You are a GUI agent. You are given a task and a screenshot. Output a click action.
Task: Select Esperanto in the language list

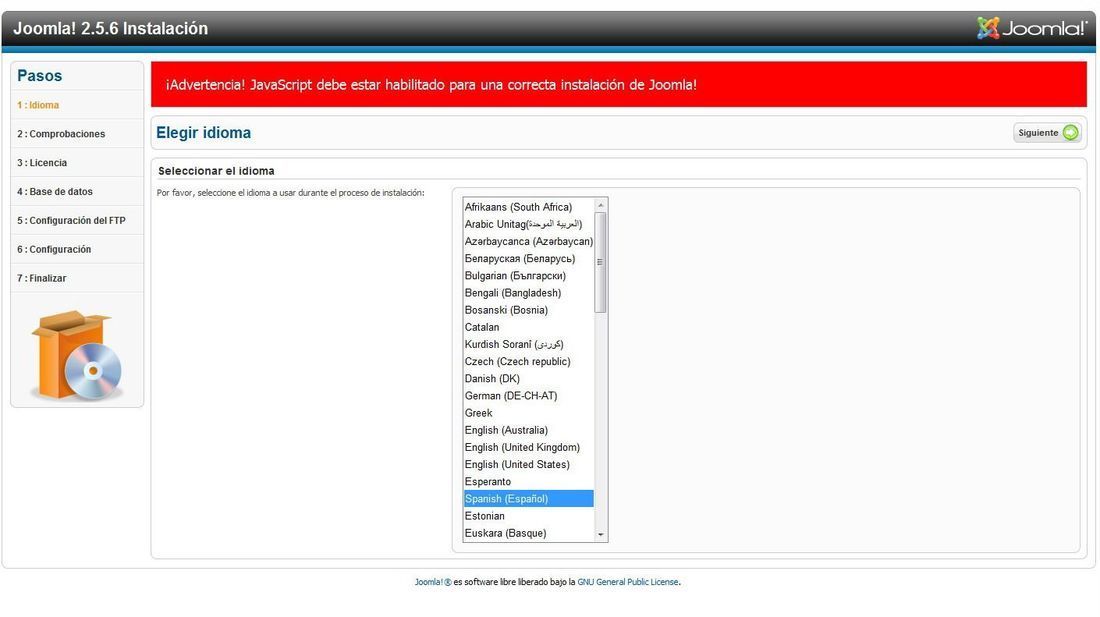click(529, 482)
